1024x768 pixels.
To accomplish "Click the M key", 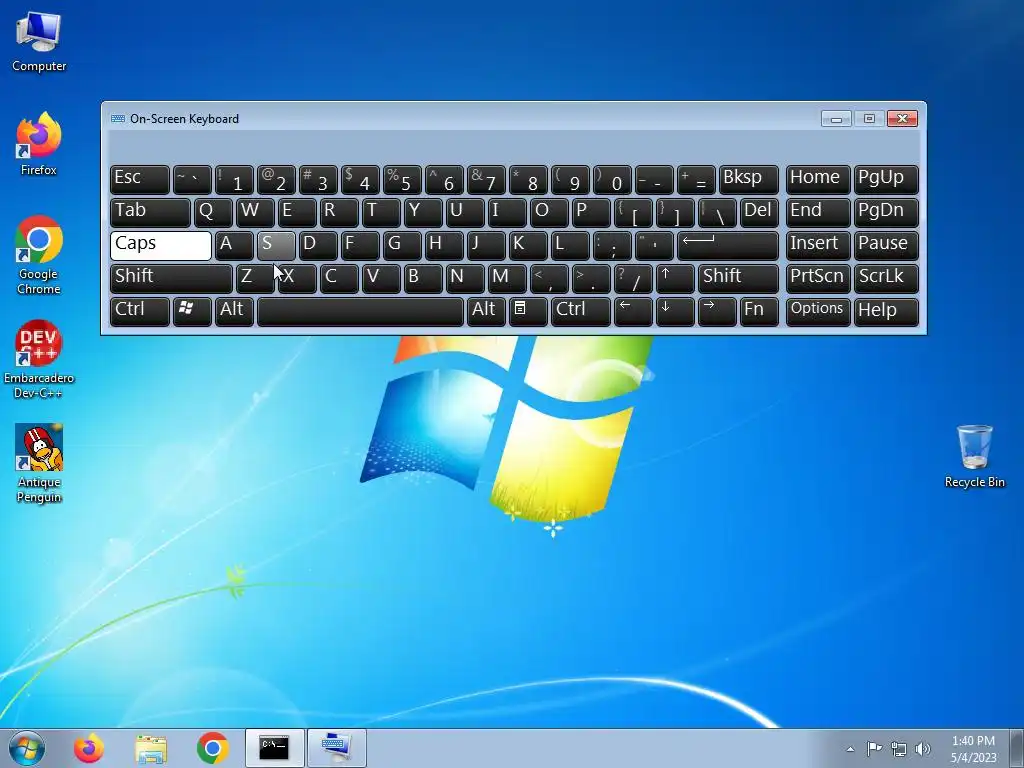I will click(507, 278).
